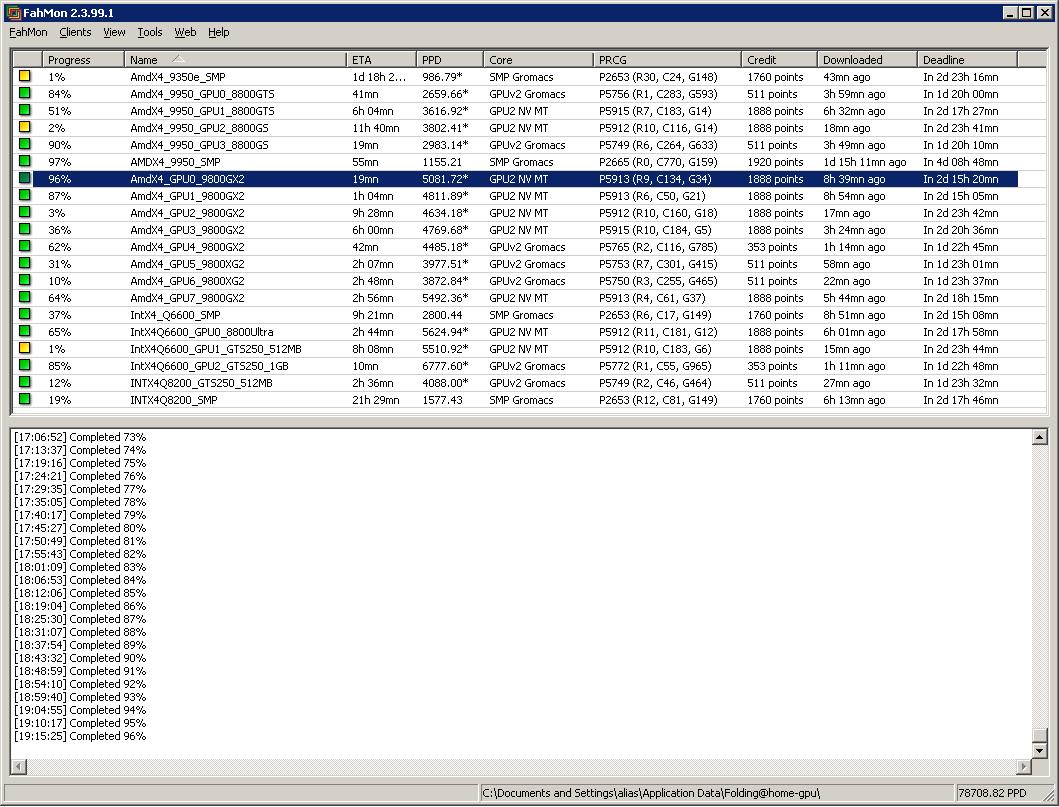1059x807 pixels.
Task: Click log line '[17:06:52] Completed 73%'
Action: coord(80,437)
